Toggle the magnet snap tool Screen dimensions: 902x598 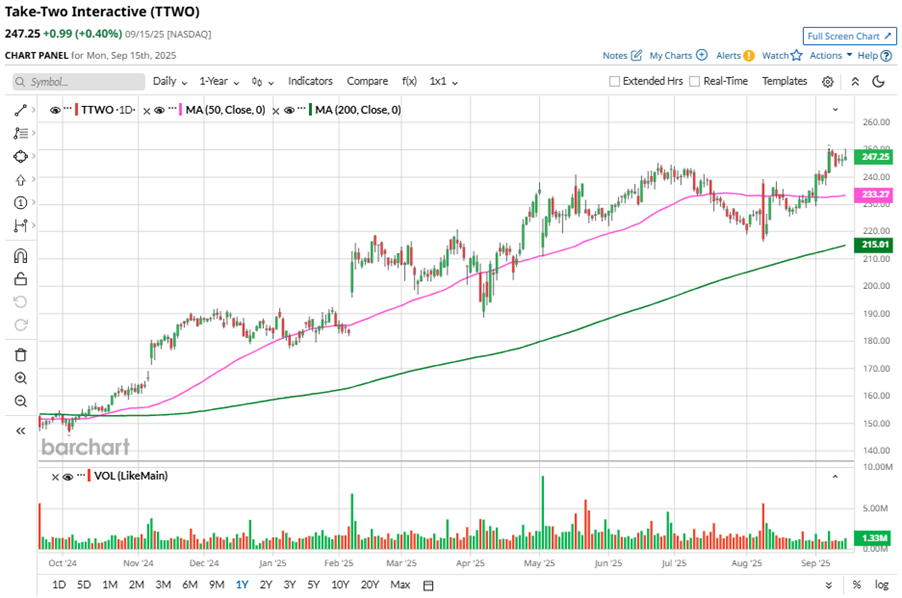[x=20, y=256]
